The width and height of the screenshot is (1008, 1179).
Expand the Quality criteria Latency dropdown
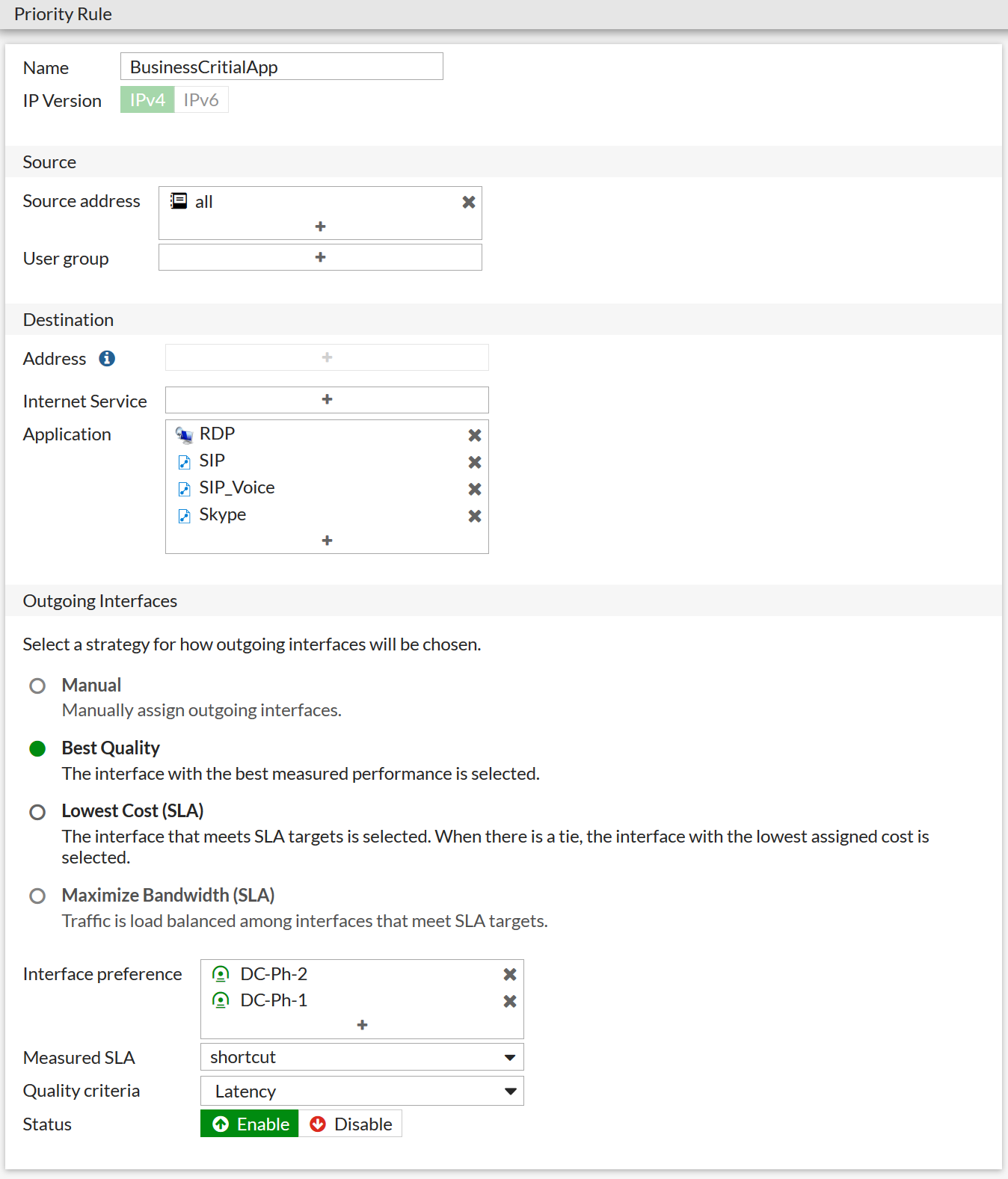coord(362,1092)
